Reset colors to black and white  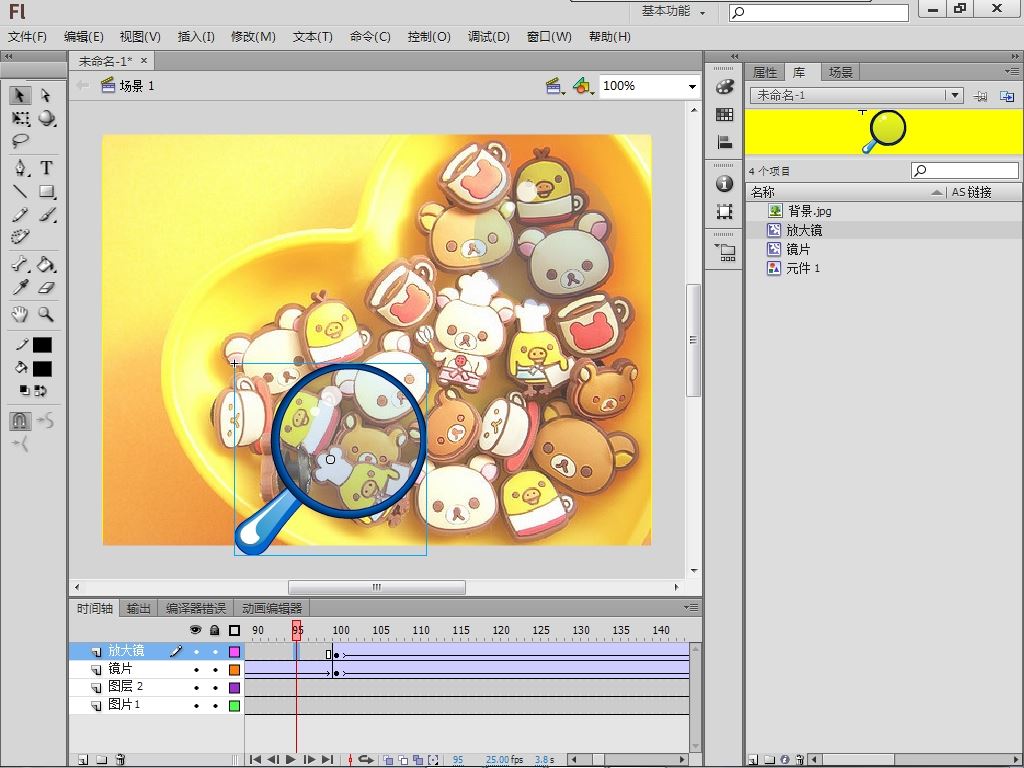tap(24, 391)
